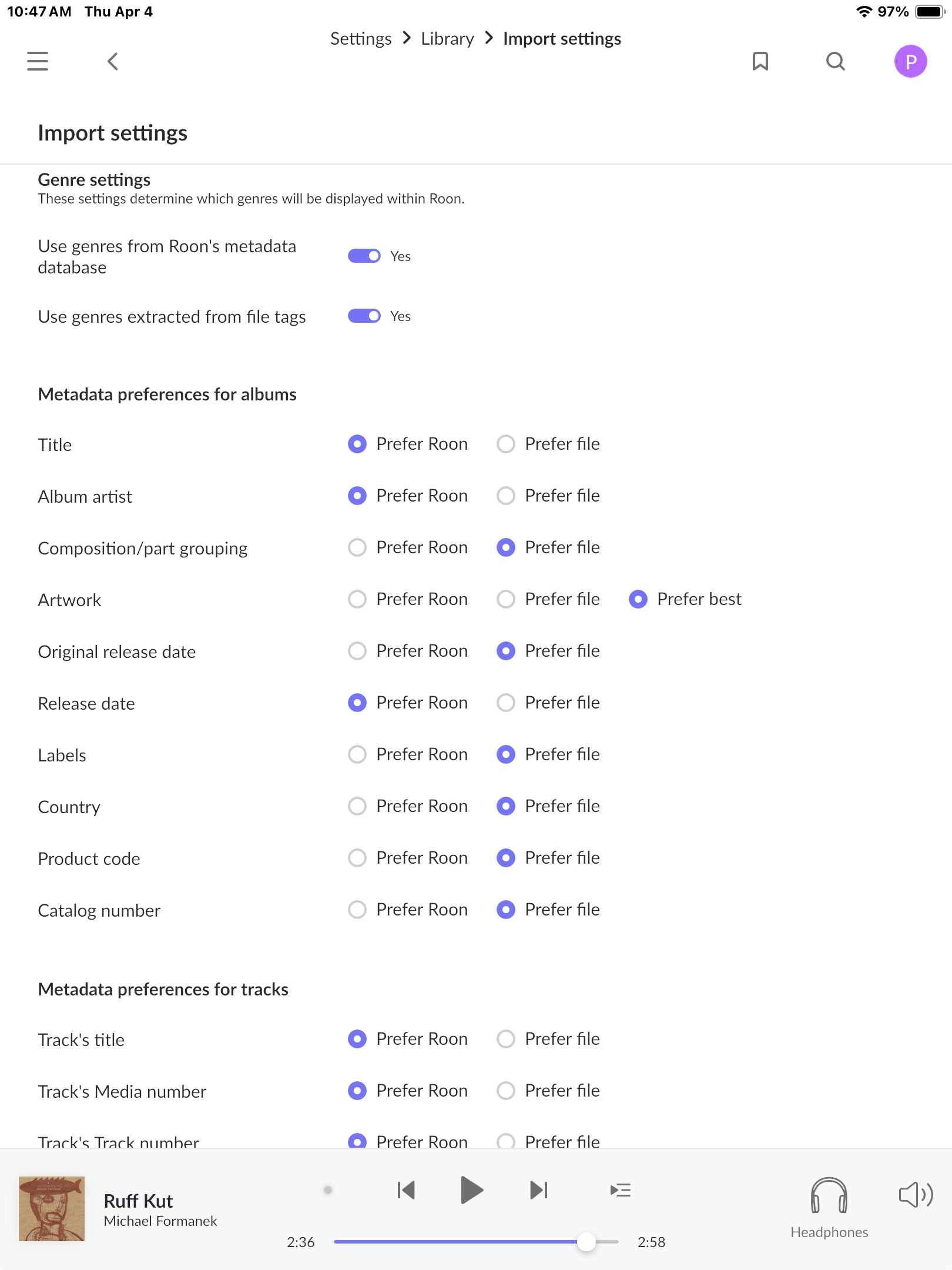The width and height of the screenshot is (952, 1270).
Task: Open bookmarks with the bookmark icon
Action: (x=760, y=61)
